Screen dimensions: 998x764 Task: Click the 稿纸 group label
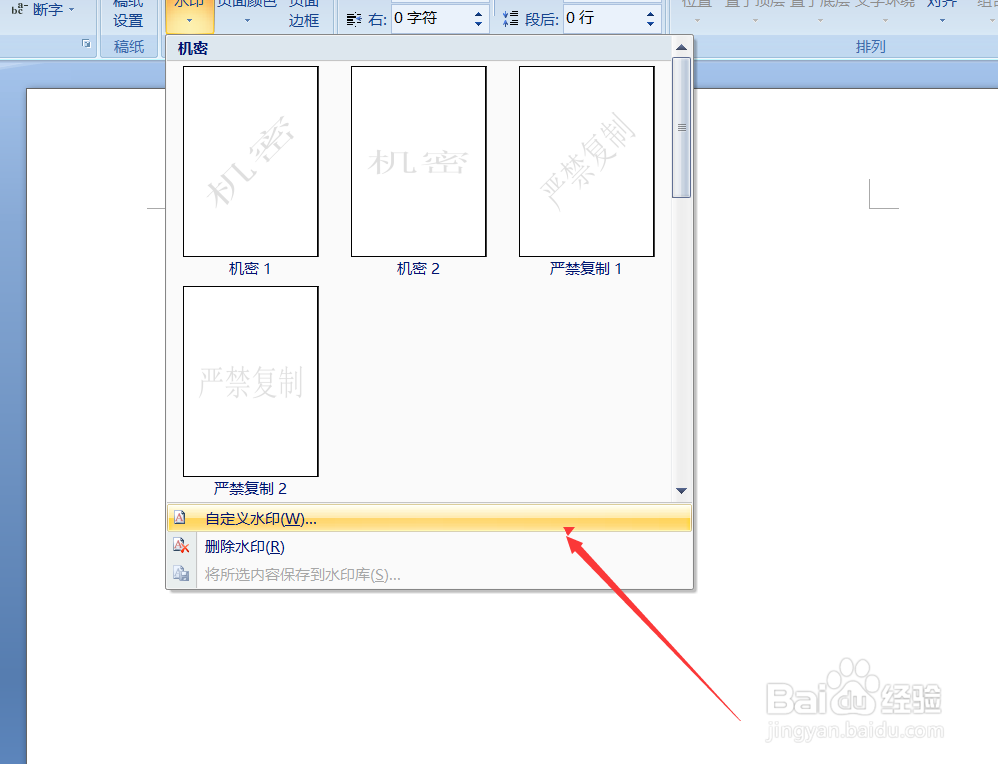click(129, 46)
